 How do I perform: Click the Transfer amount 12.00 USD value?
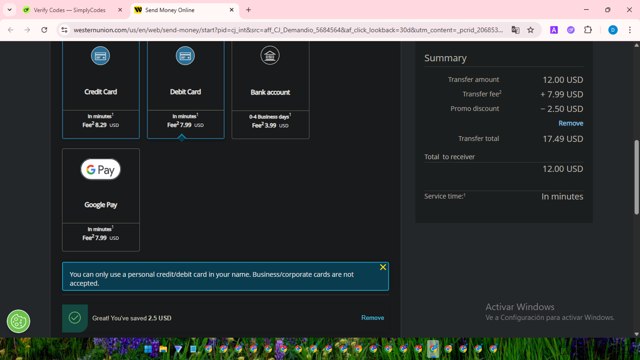pyautogui.click(x=563, y=80)
